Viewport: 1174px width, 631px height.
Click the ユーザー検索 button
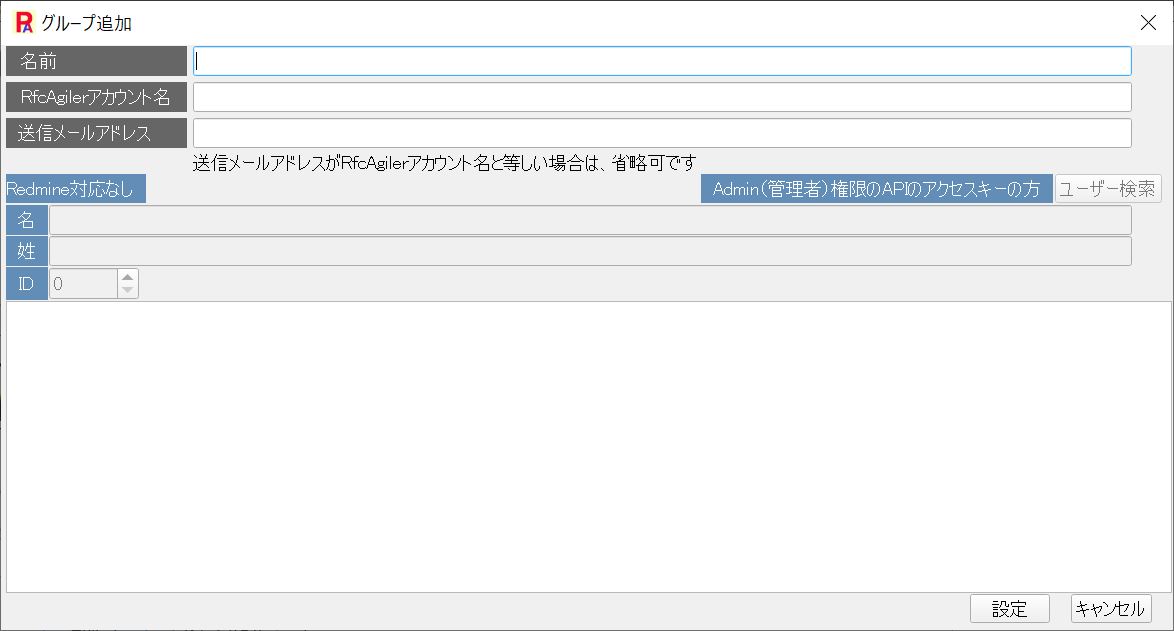pyautogui.click(x=1108, y=189)
